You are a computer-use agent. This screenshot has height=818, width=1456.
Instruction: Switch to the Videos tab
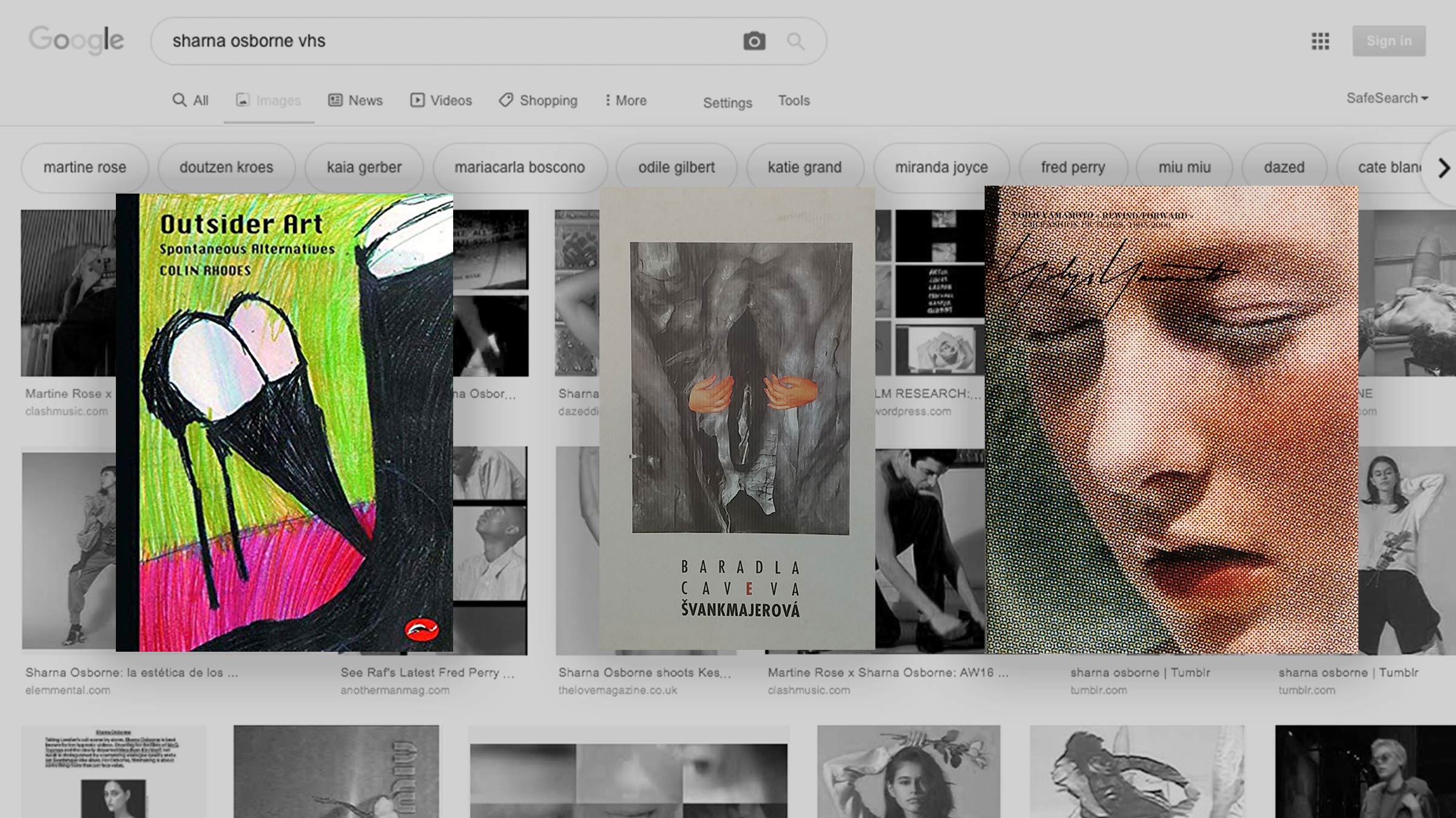tap(441, 101)
